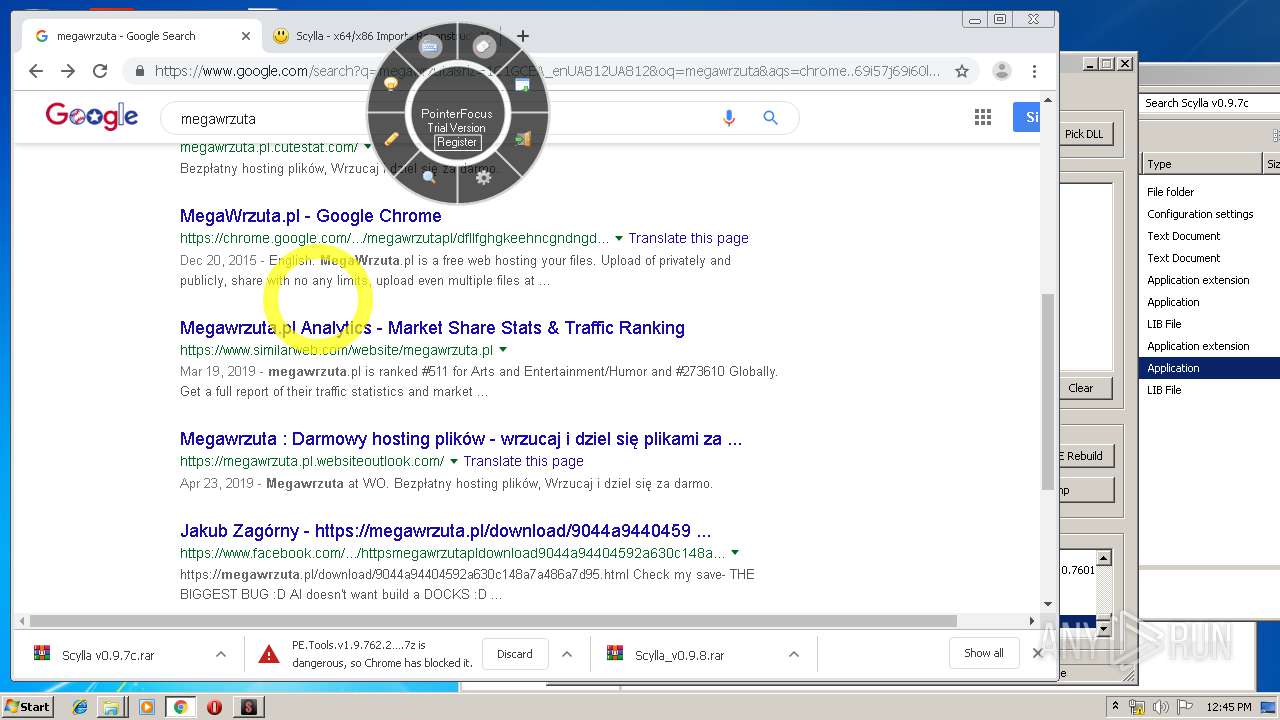Click Register in PointerFocus wheel
Viewport: 1280px width, 720px height.
pyautogui.click(x=457, y=142)
